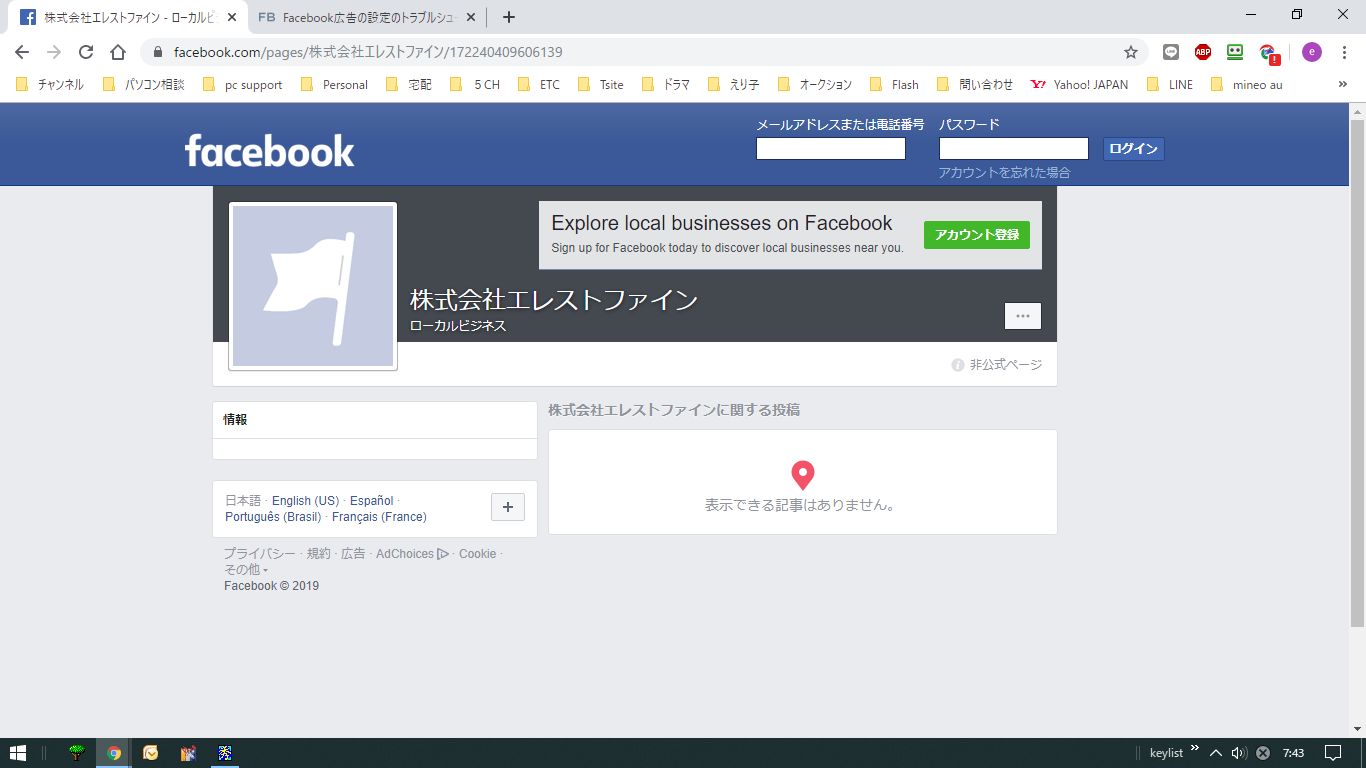Open the browser home page icon
Screen dimensions: 1366x768
coord(118,52)
